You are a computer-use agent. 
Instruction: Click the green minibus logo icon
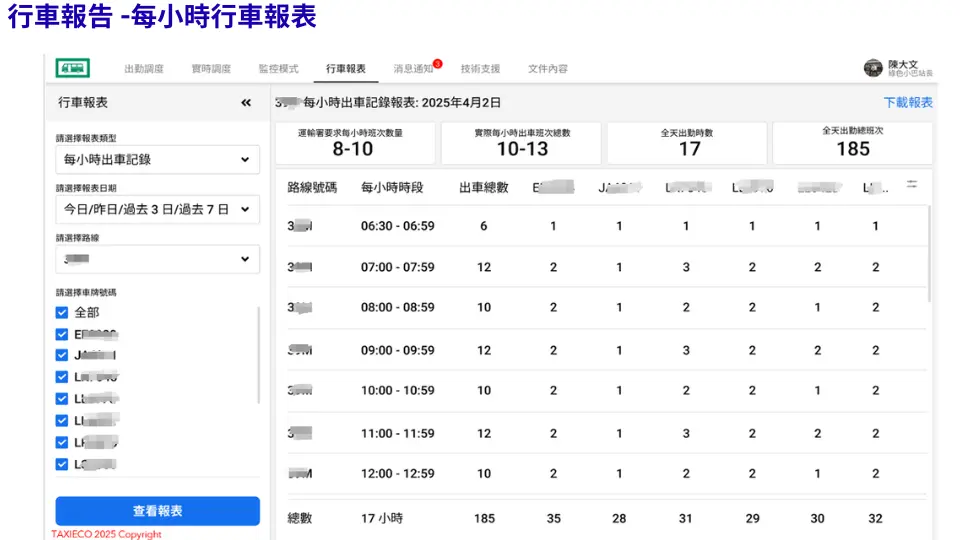(73, 68)
